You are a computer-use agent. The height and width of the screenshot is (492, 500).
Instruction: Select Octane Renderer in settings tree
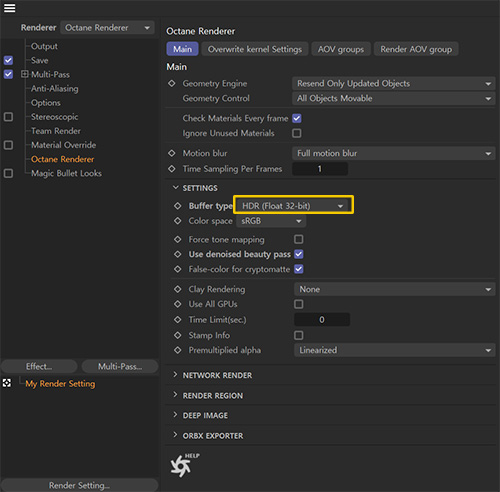pyautogui.click(x=62, y=159)
